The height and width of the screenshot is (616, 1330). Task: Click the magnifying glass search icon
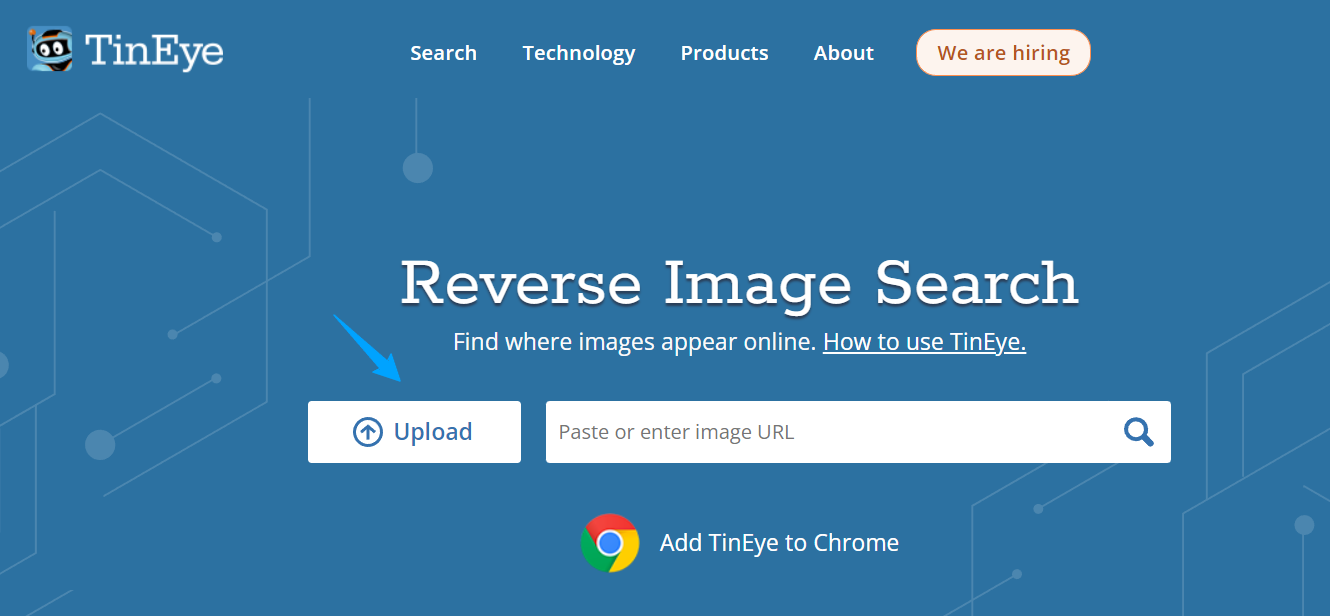click(x=1138, y=432)
